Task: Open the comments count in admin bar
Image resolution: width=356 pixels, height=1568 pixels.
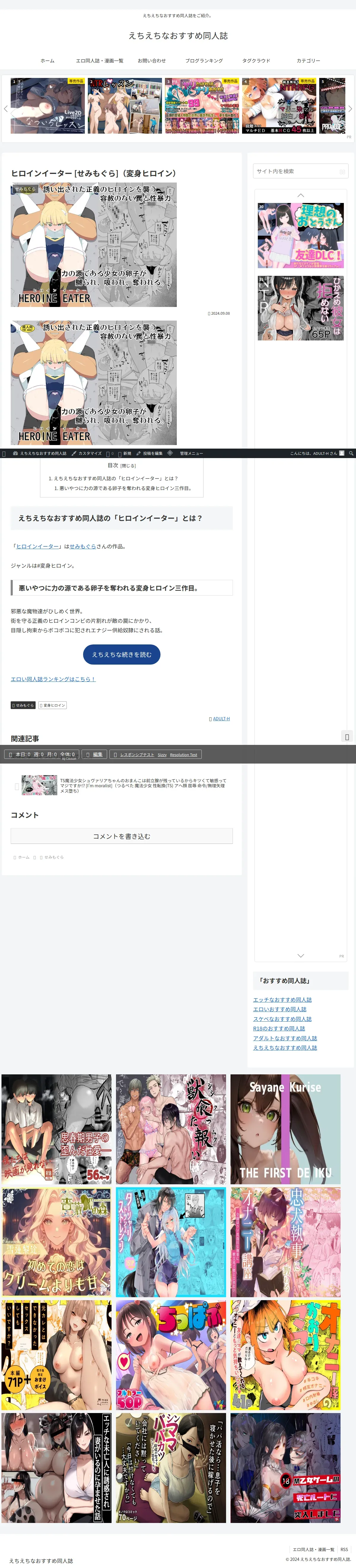Action: (x=110, y=453)
